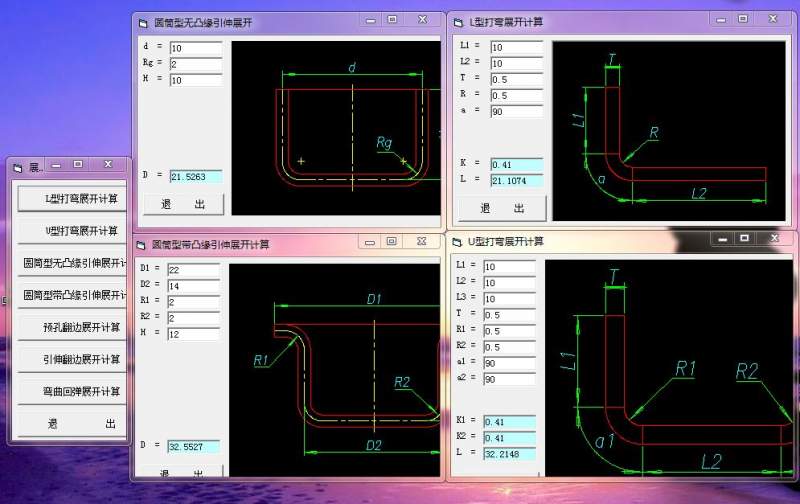Select the K2 result field in U型 window

[509, 438]
